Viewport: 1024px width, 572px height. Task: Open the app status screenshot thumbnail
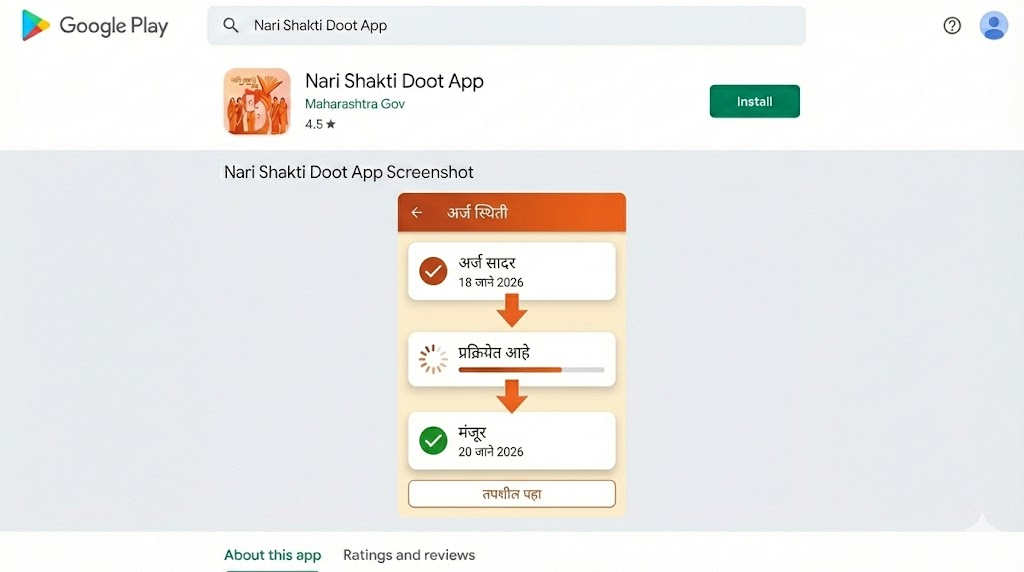point(511,354)
